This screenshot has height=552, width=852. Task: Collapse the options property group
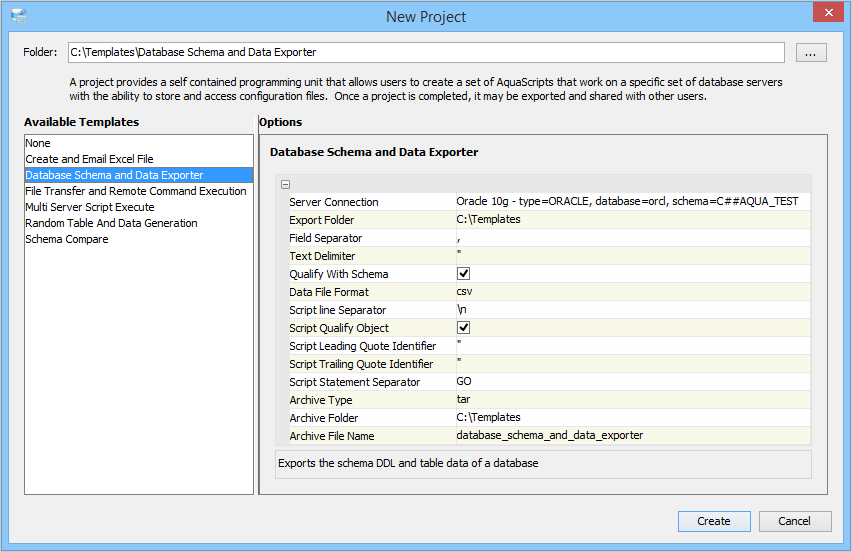(286, 184)
